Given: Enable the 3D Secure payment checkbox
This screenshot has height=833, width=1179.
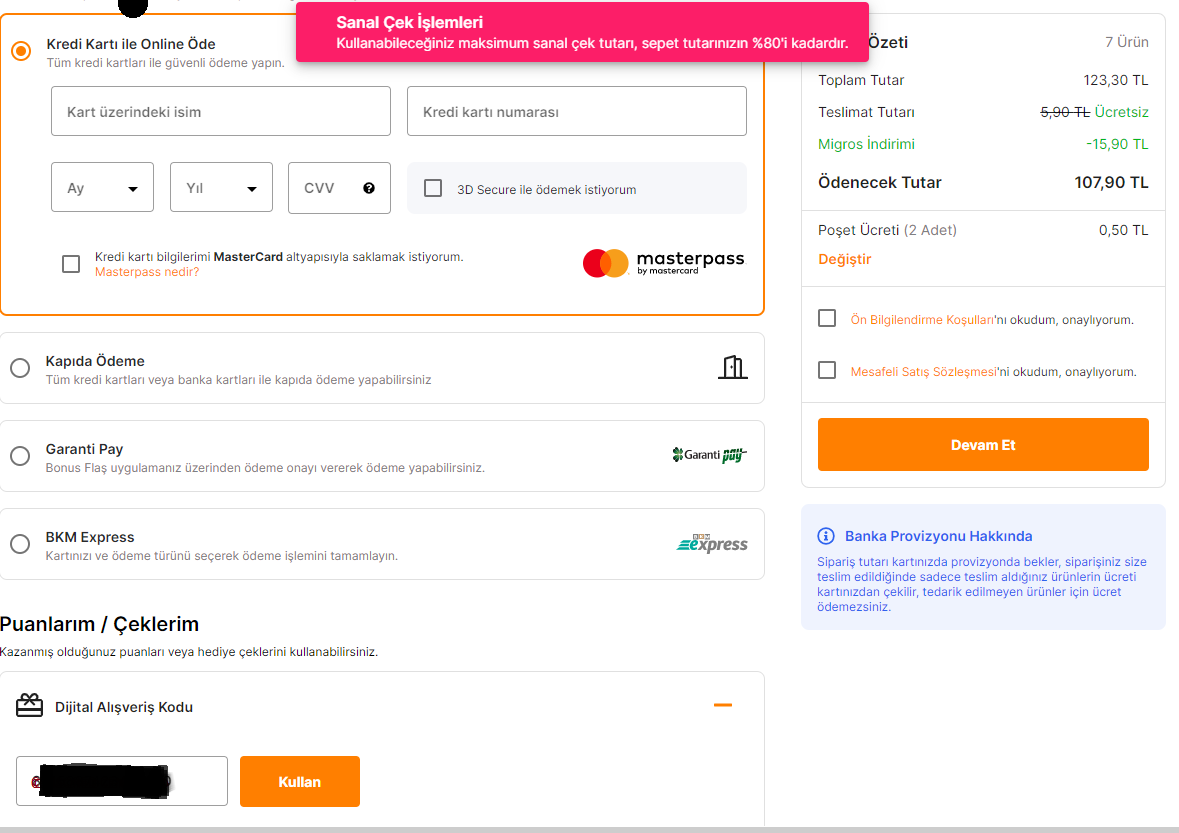Looking at the screenshot, I should (x=433, y=188).
